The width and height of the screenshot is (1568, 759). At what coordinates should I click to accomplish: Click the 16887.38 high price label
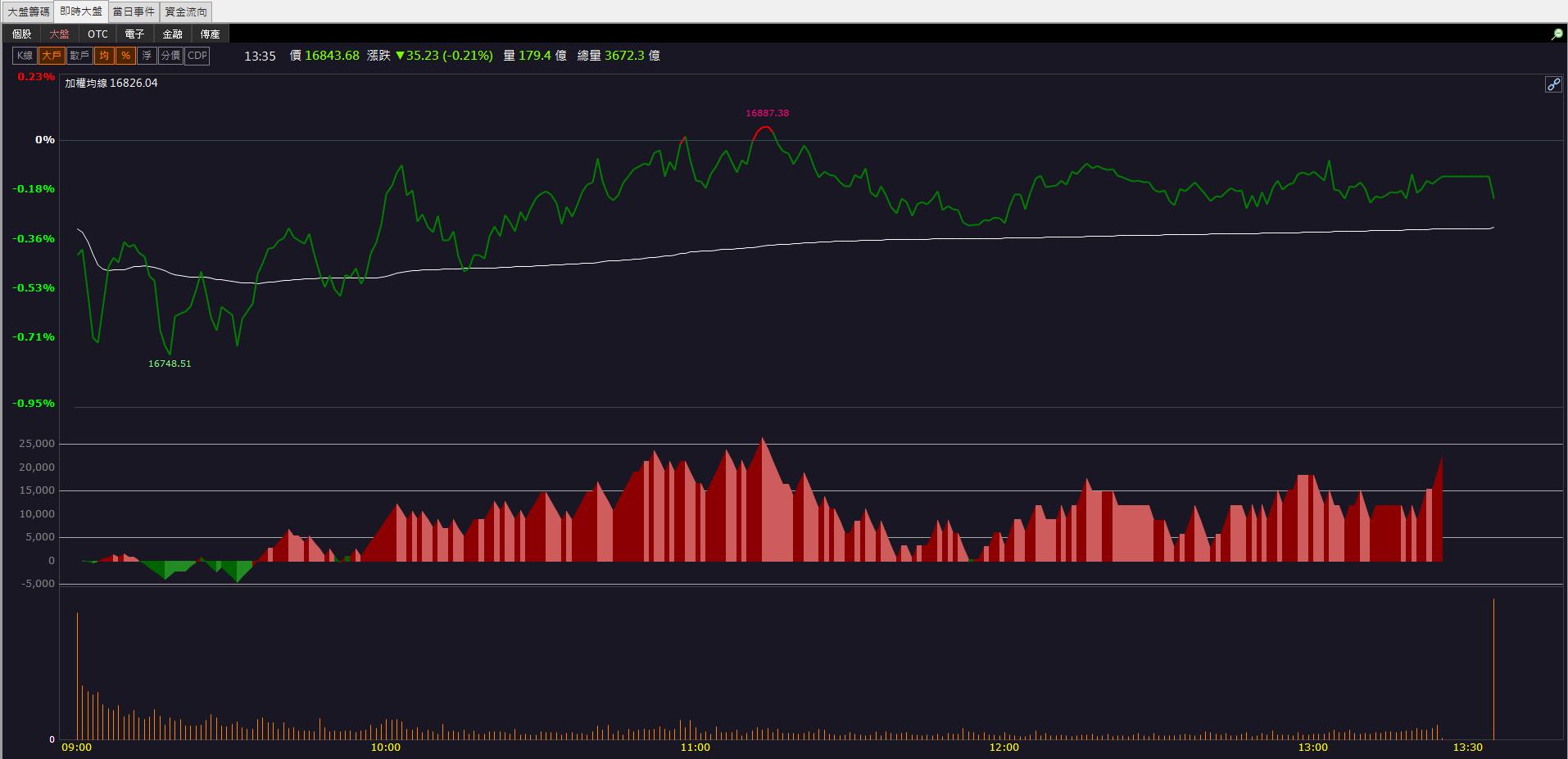pyautogui.click(x=768, y=113)
